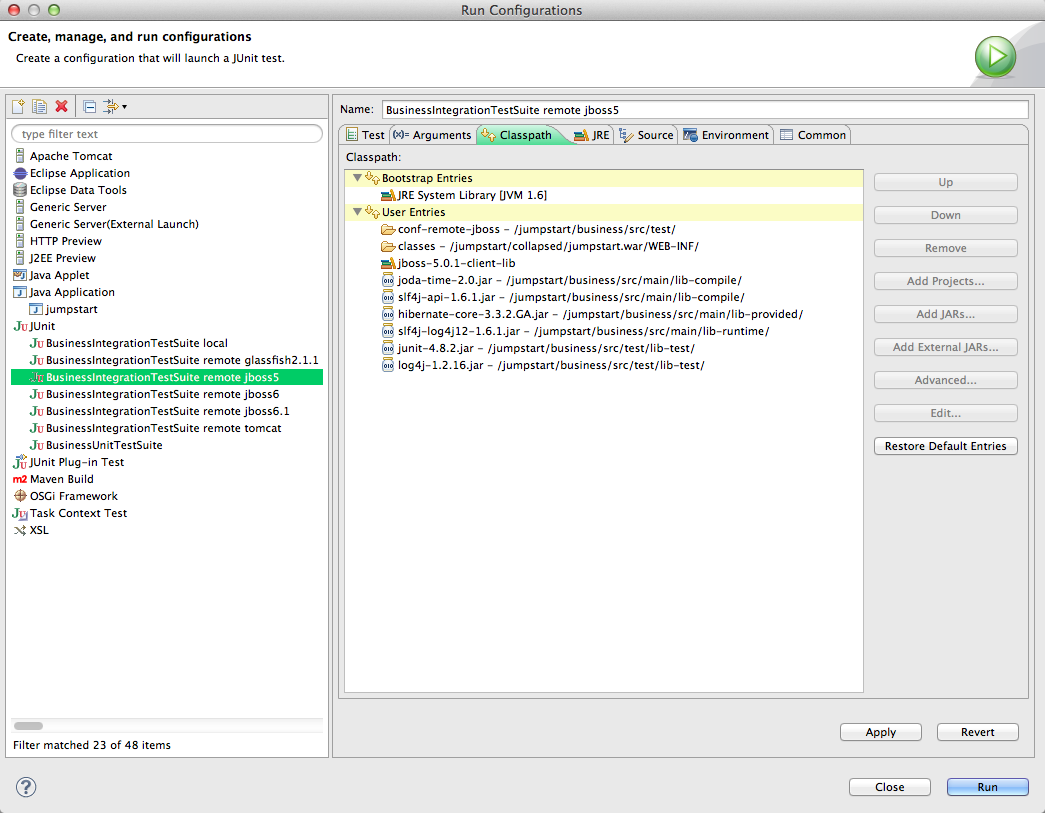1045x813 pixels.
Task: Select the Eclipse Application entry
Action: [x=79, y=173]
